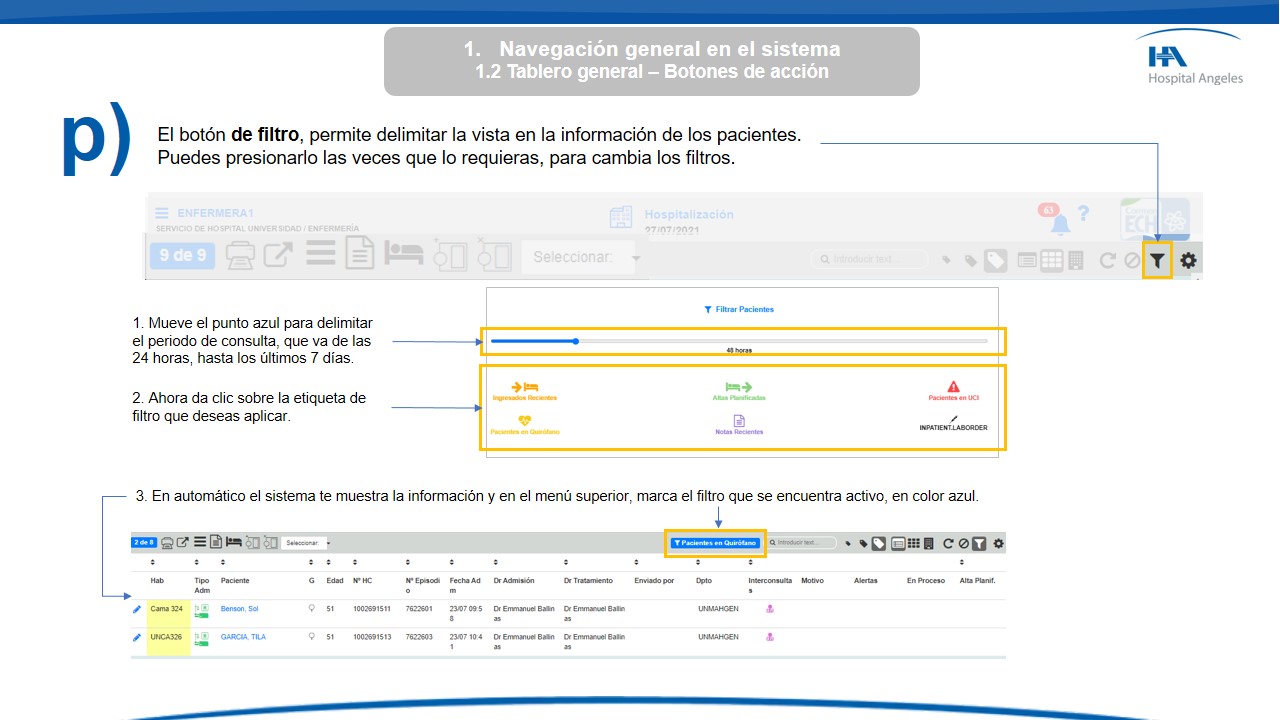Select the Ingresados Recientes filter

(525, 391)
